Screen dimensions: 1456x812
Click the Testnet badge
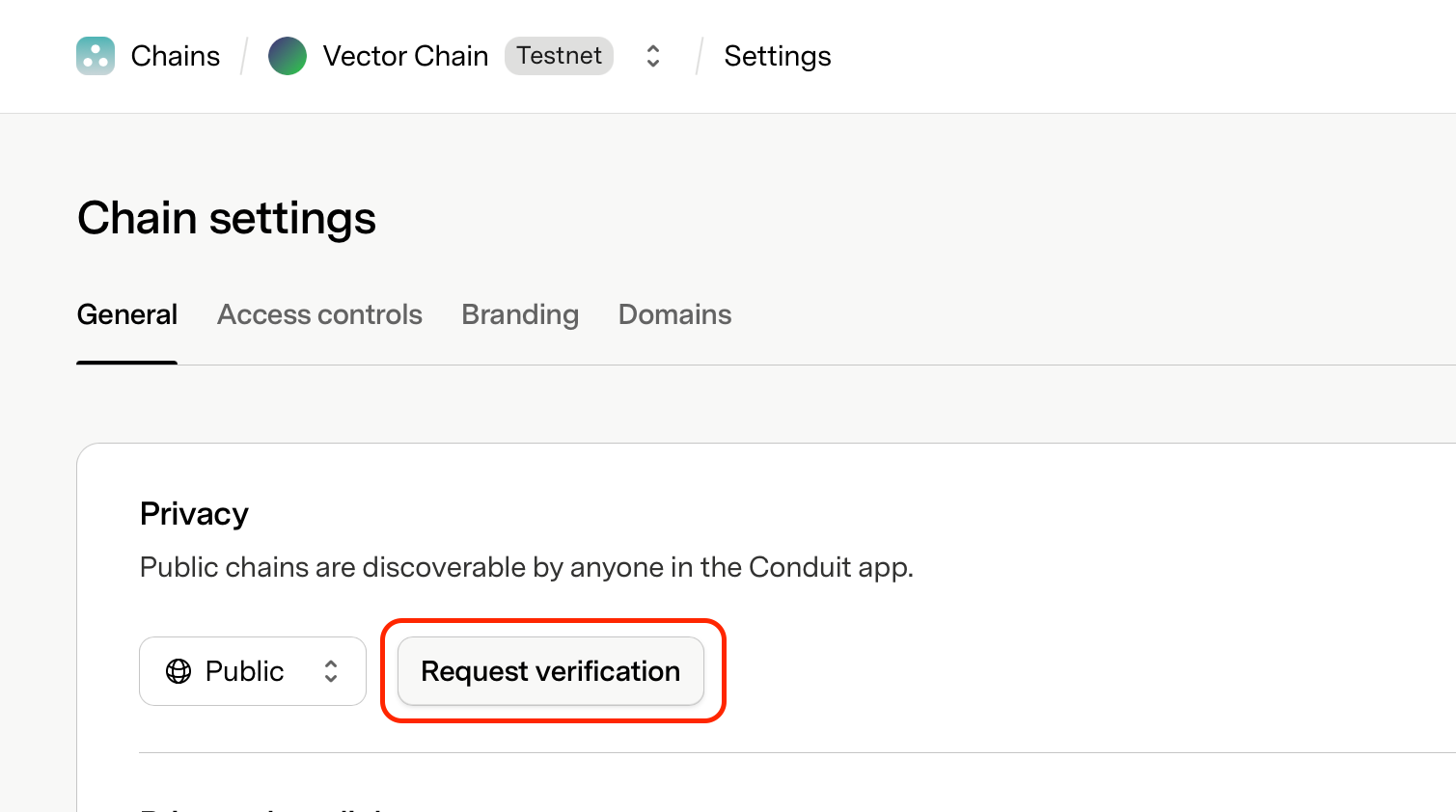pos(558,55)
